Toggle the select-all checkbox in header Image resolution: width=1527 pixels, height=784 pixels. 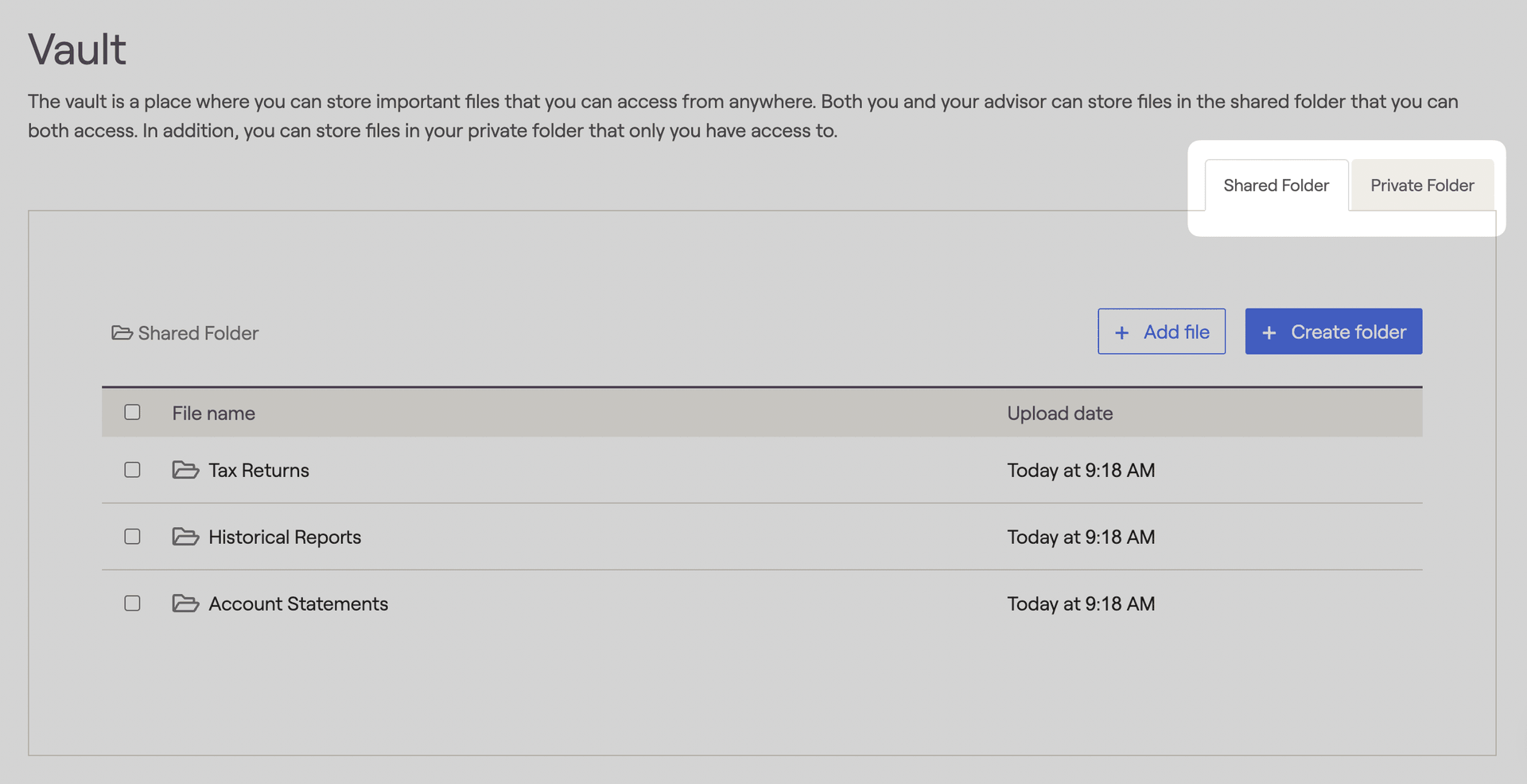(x=132, y=412)
